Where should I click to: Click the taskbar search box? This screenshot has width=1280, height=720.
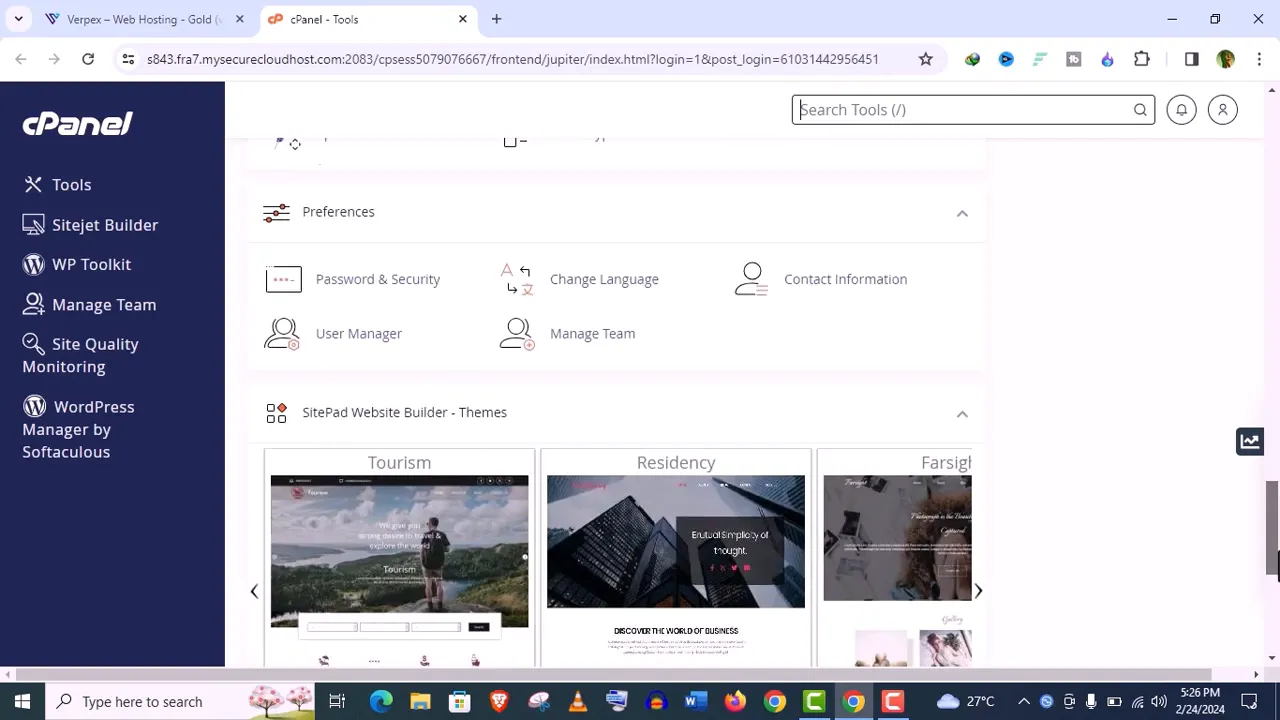click(180, 701)
